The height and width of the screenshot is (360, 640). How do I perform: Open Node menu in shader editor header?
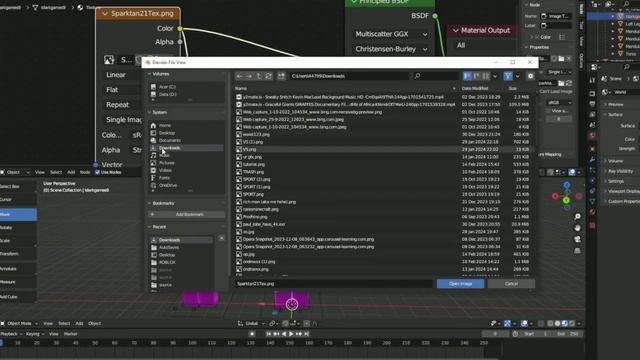(x=85, y=172)
